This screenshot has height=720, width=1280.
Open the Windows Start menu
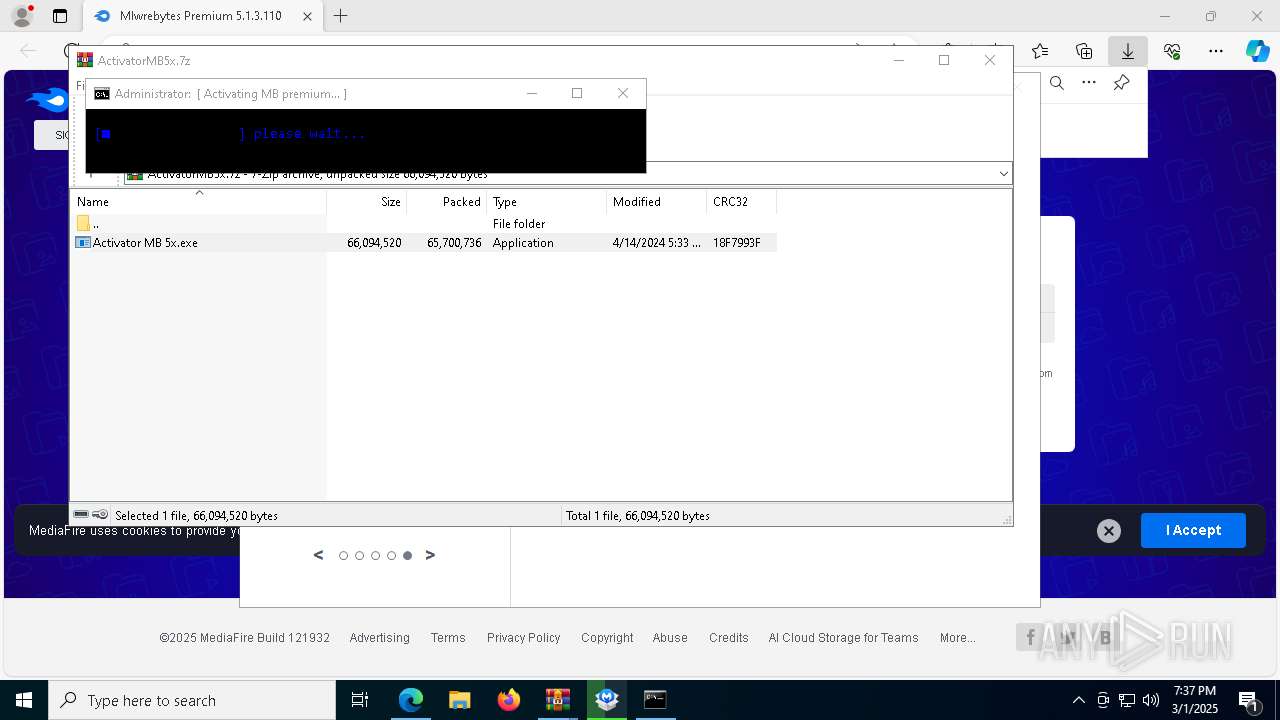(x=24, y=700)
